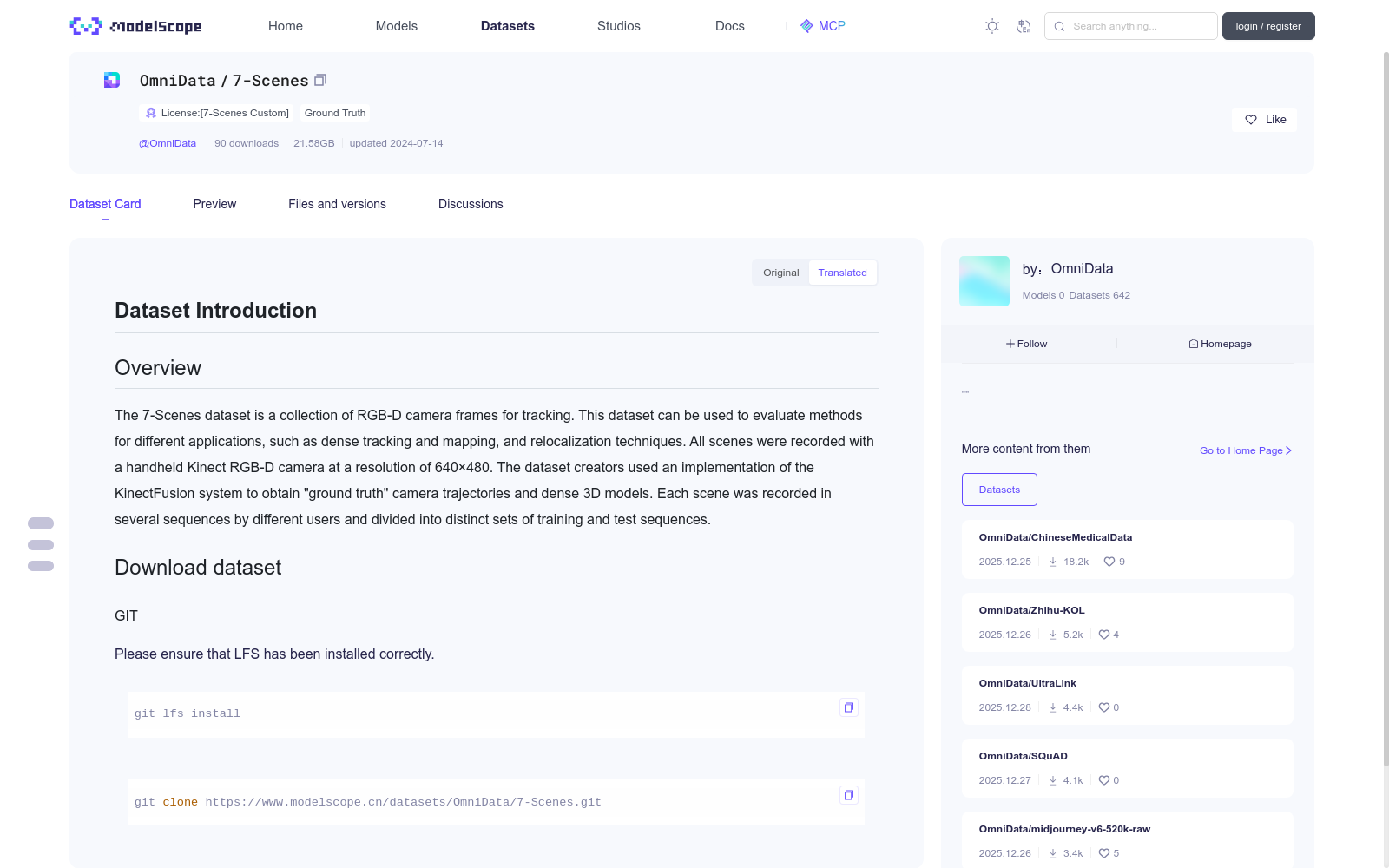The image size is (1389, 868).
Task: Click the OmniData author name in the sidebar
Action: point(1082,269)
